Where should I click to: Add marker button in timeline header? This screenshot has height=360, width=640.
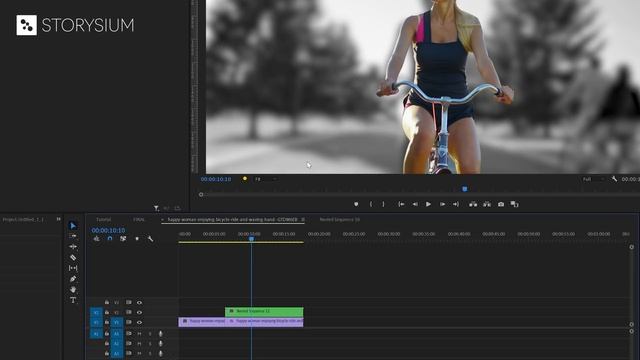(x=137, y=239)
